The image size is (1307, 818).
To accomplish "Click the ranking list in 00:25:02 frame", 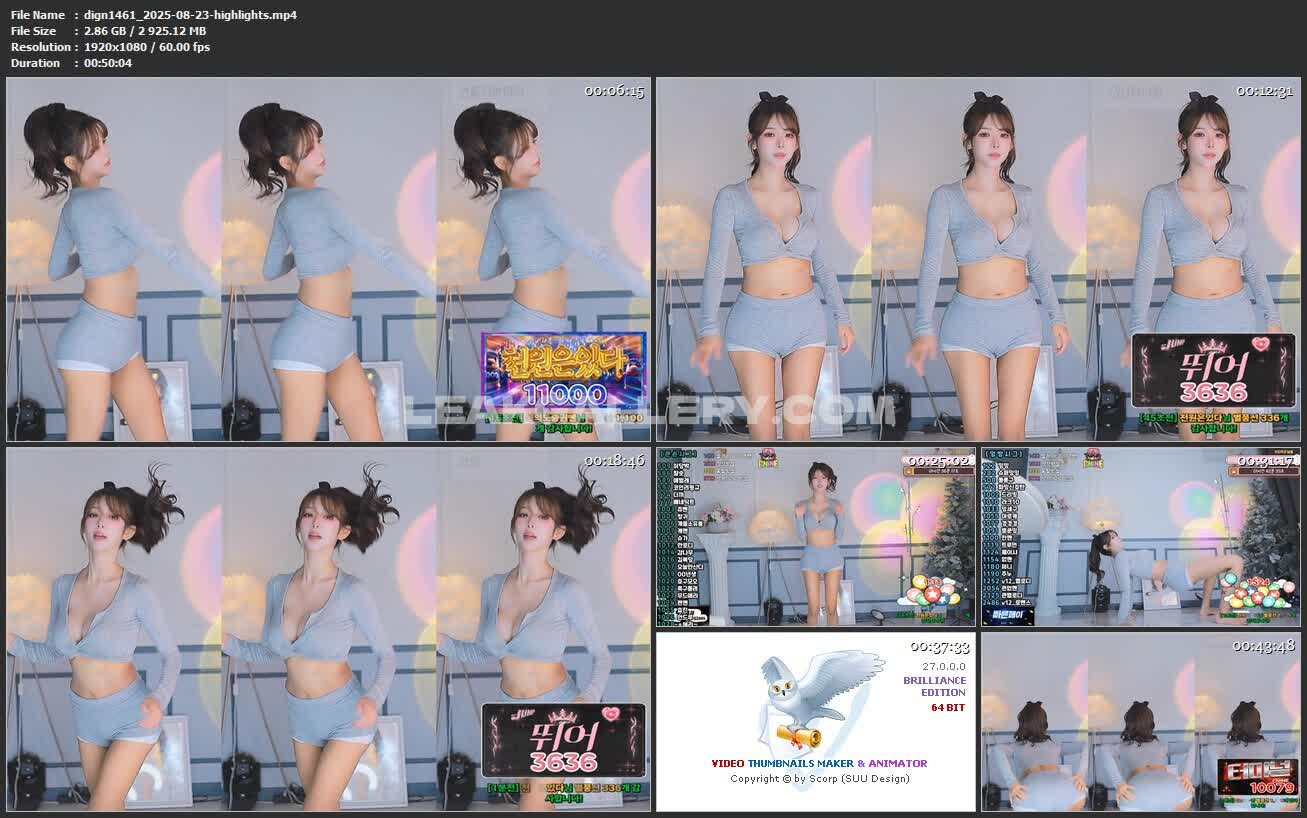I will point(682,540).
